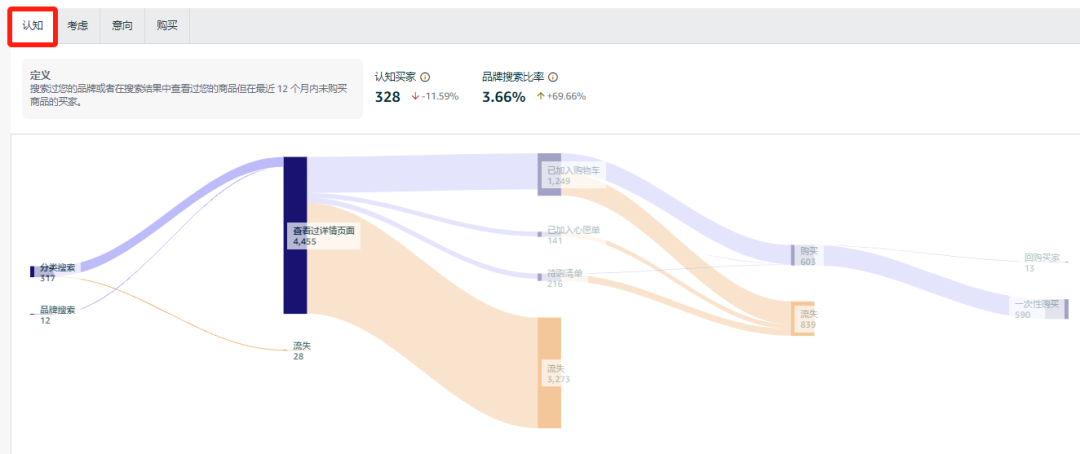Image resolution: width=1080 pixels, height=454 pixels.
Task: Click the 流失 3,273 orange node
Action: [549, 373]
